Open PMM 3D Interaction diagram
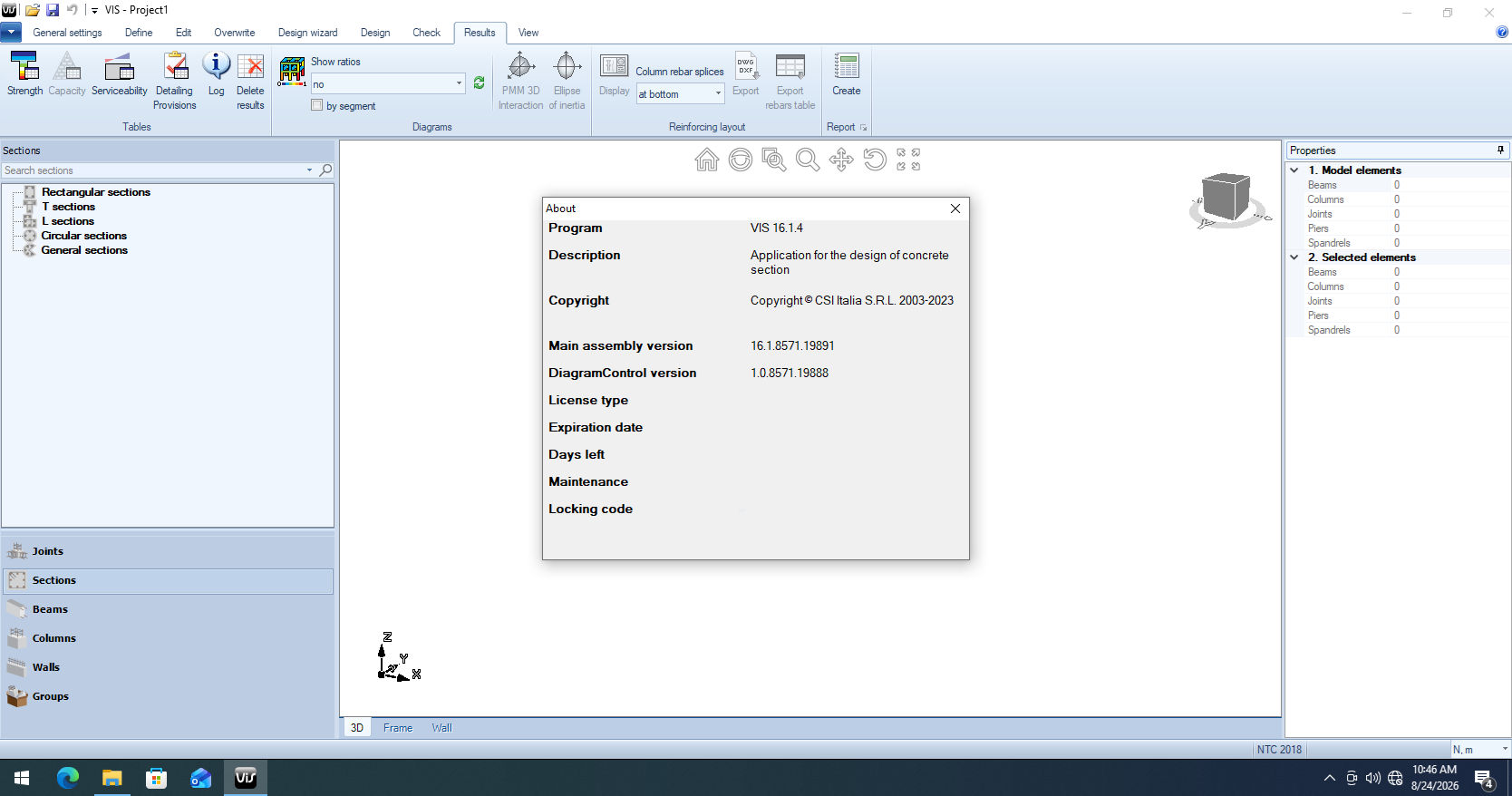This screenshot has width=1512, height=796. (520, 81)
